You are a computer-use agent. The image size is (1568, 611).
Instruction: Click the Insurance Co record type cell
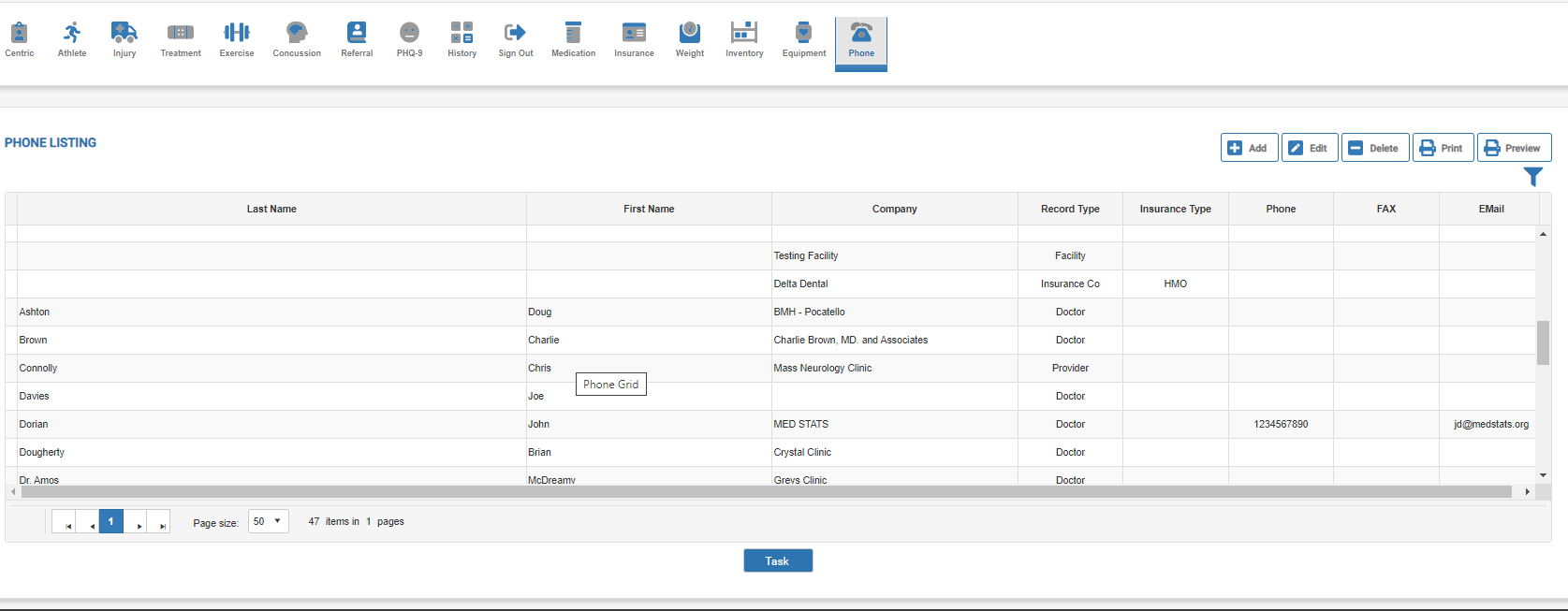[x=1070, y=284]
